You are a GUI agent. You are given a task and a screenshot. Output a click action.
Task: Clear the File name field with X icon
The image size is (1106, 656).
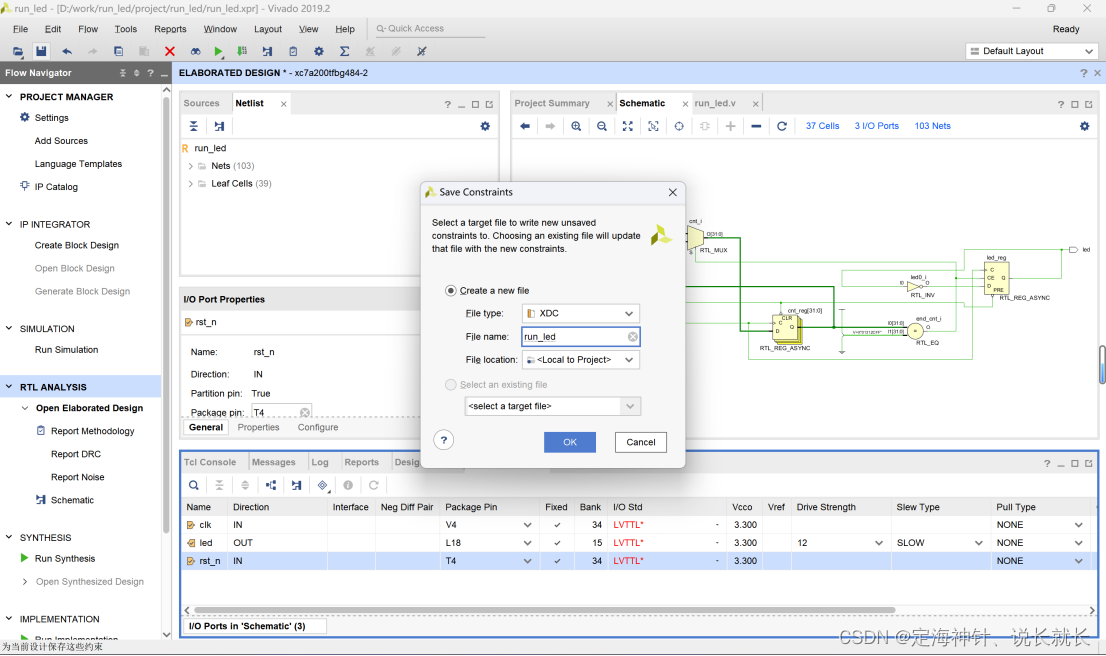(633, 337)
